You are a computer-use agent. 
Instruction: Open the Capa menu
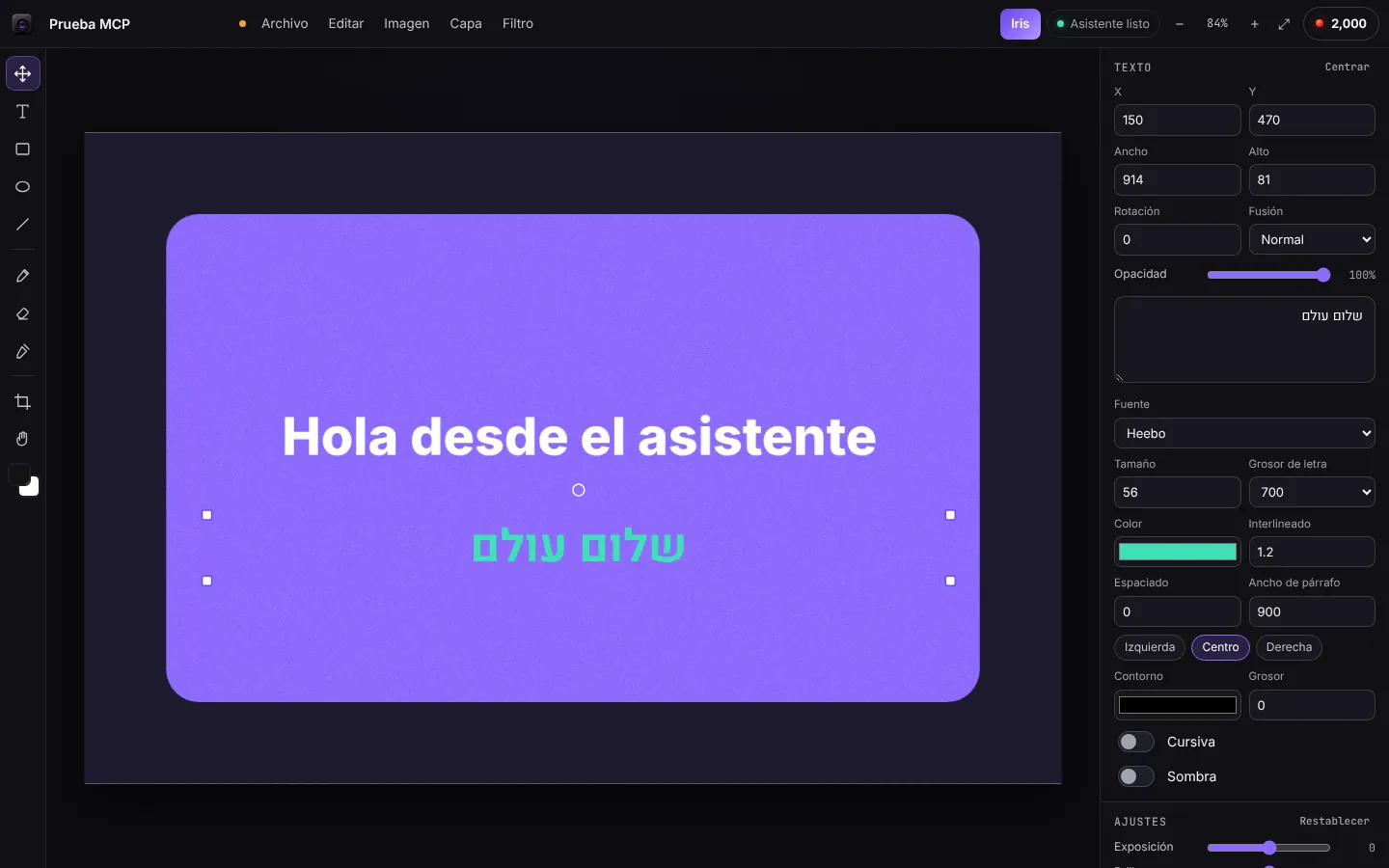tap(466, 24)
